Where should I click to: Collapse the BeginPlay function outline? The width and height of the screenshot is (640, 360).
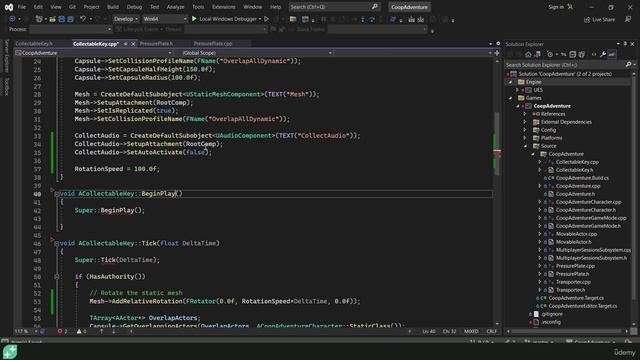coord(57,194)
